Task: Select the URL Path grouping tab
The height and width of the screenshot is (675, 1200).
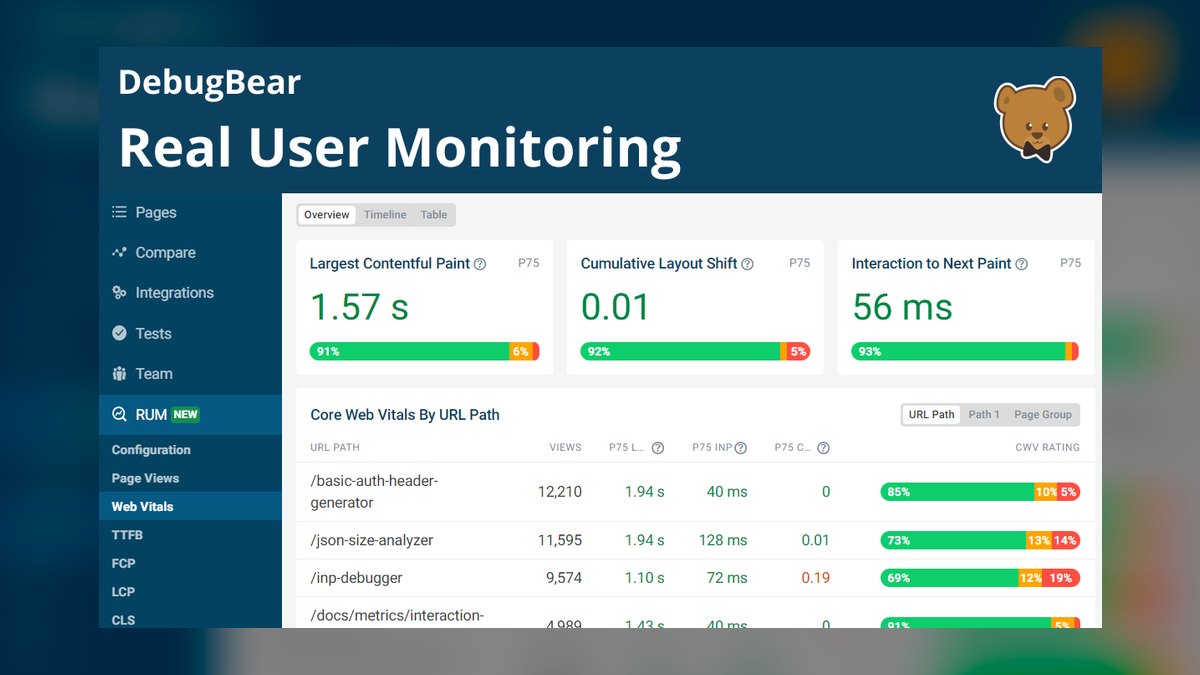Action: click(x=931, y=414)
